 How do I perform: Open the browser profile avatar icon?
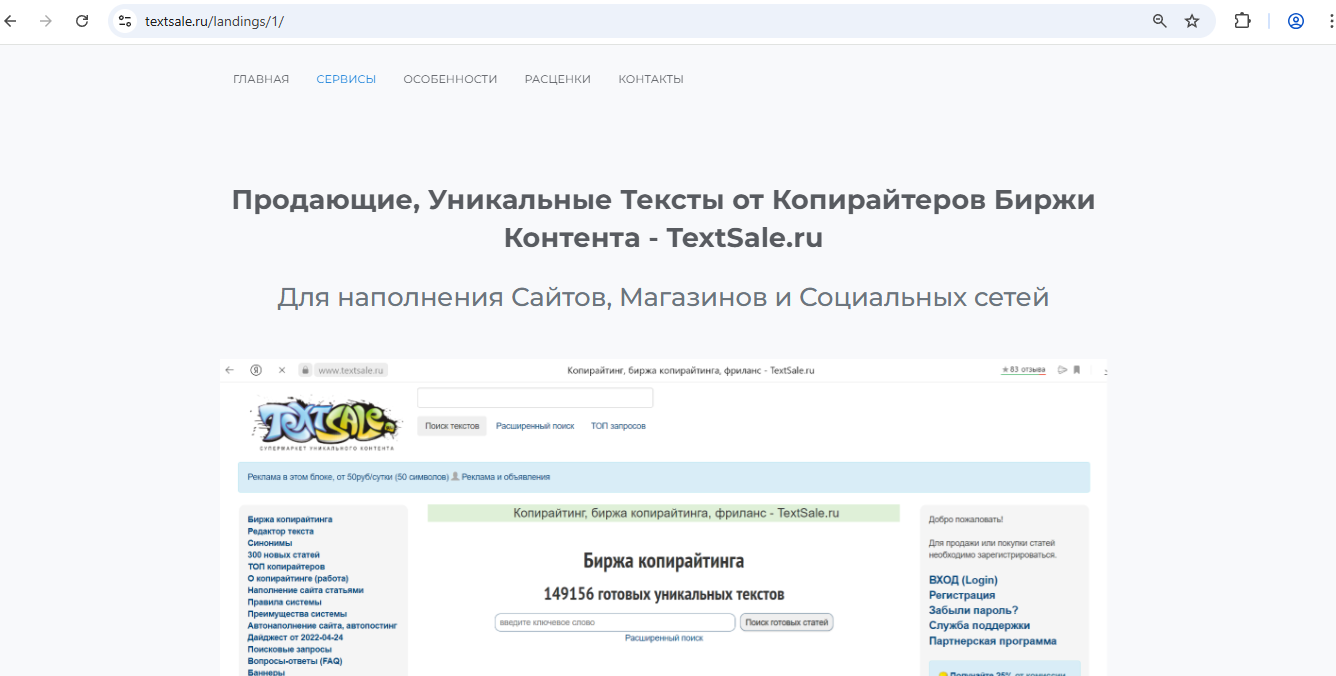coord(1296,21)
